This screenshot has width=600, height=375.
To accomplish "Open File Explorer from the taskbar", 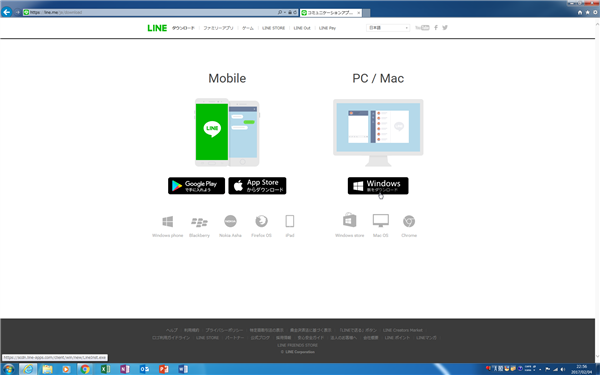I will coord(47,369).
